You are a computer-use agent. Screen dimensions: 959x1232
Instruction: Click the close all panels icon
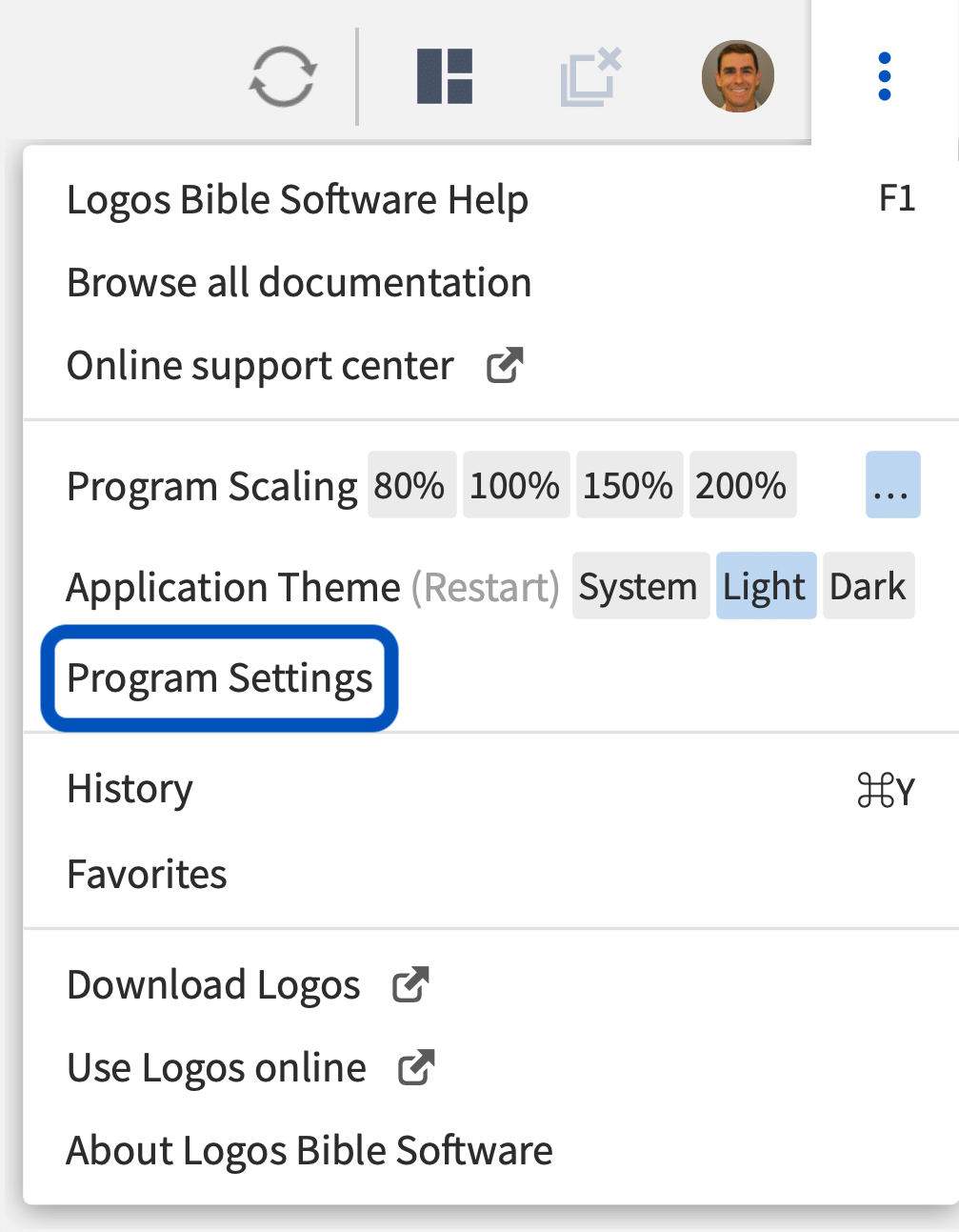[590, 77]
